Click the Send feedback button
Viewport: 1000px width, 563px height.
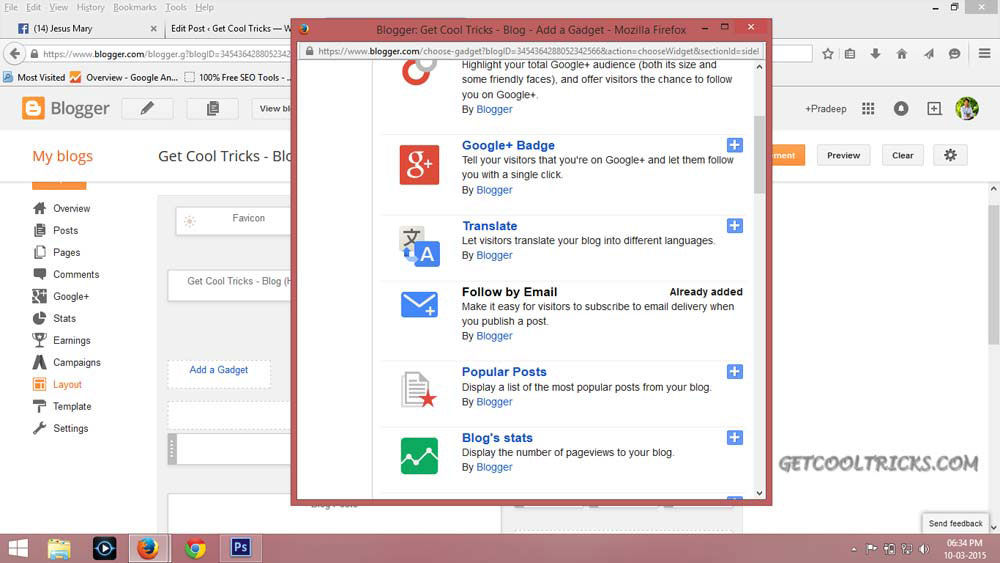tap(955, 523)
